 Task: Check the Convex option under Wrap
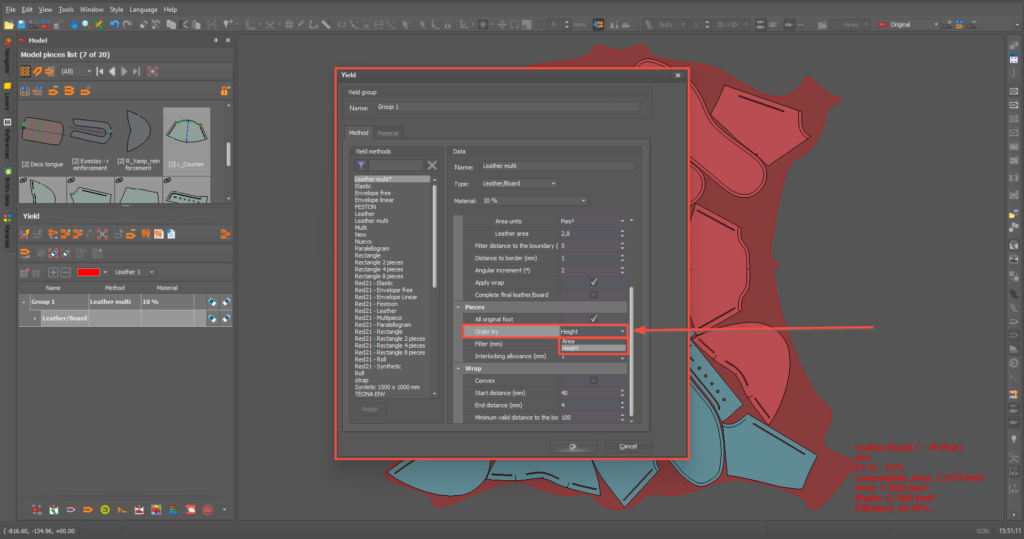(x=593, y=380)
